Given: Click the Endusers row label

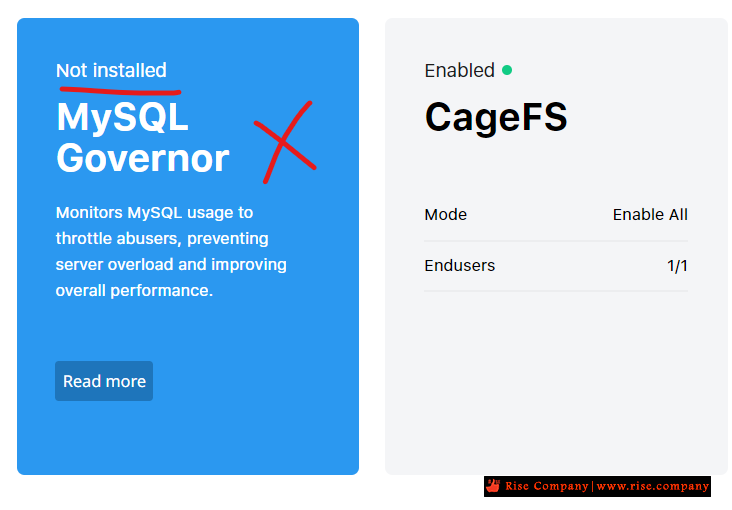Looking at the screenshot, I should click(x=459, y=265).
